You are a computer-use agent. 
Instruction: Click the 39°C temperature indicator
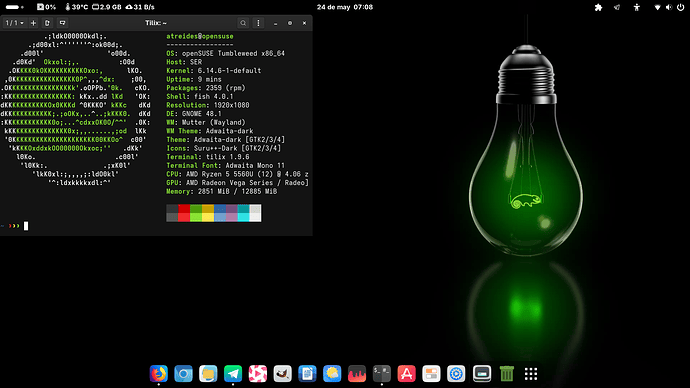coord(77,7)
